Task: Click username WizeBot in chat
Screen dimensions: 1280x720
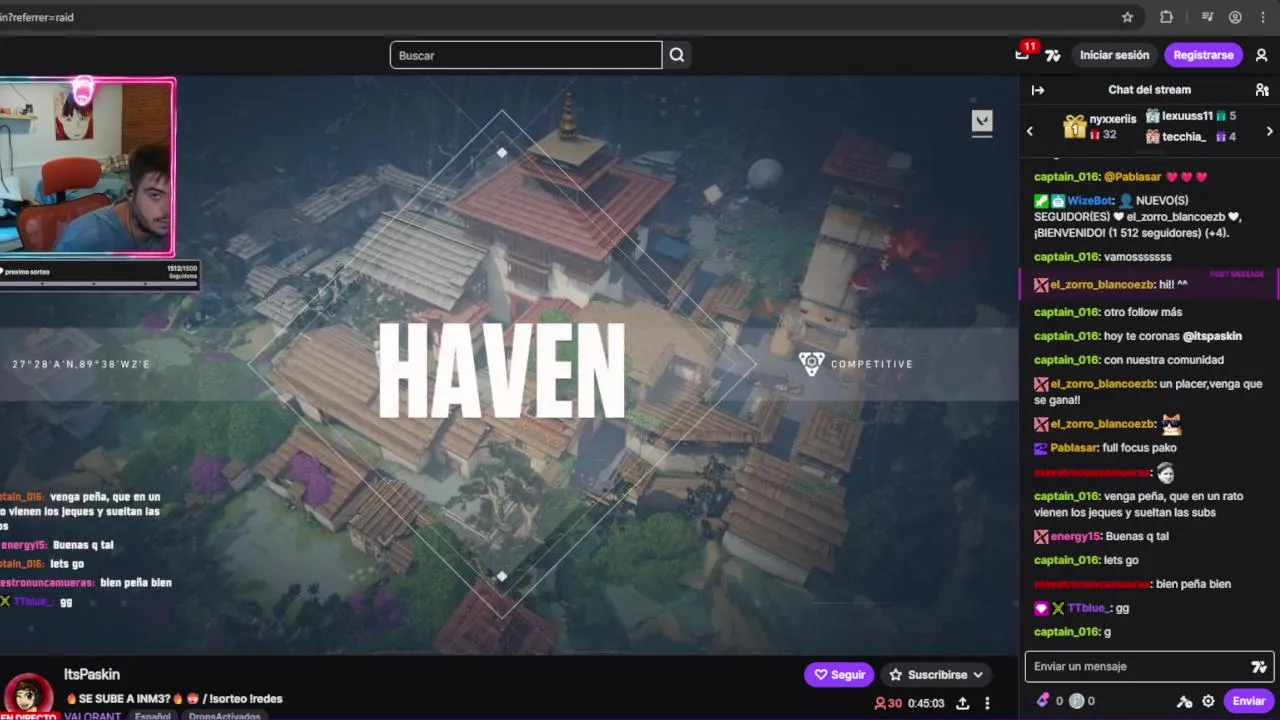Action: click(1090, 201)
